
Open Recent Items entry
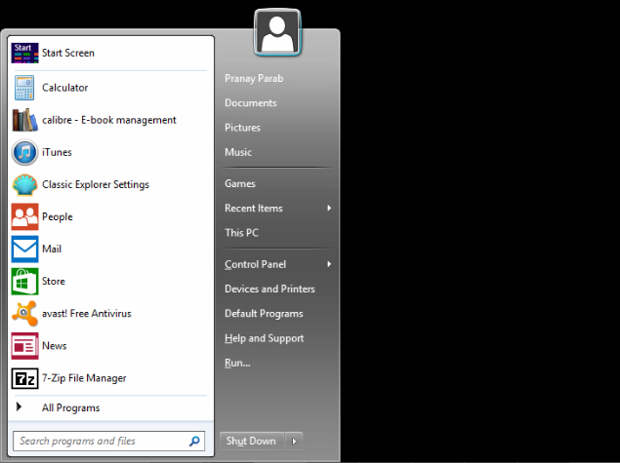pos(253,208)
